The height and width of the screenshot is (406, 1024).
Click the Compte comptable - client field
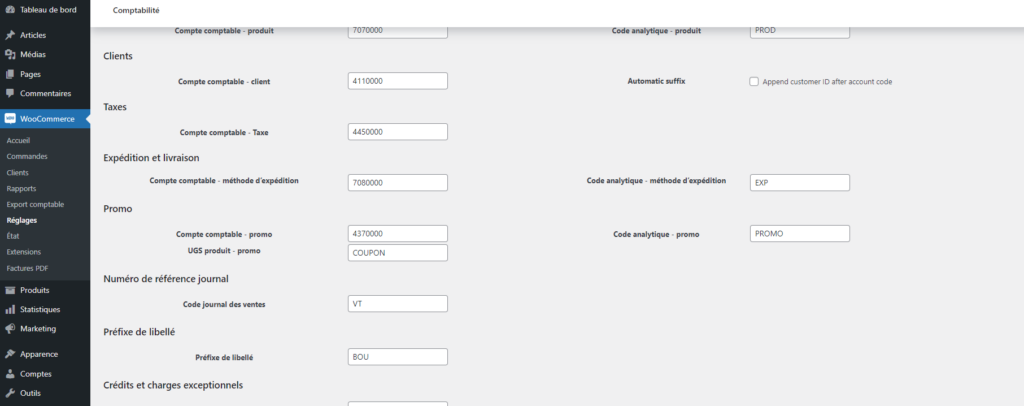tap(397, 81)
